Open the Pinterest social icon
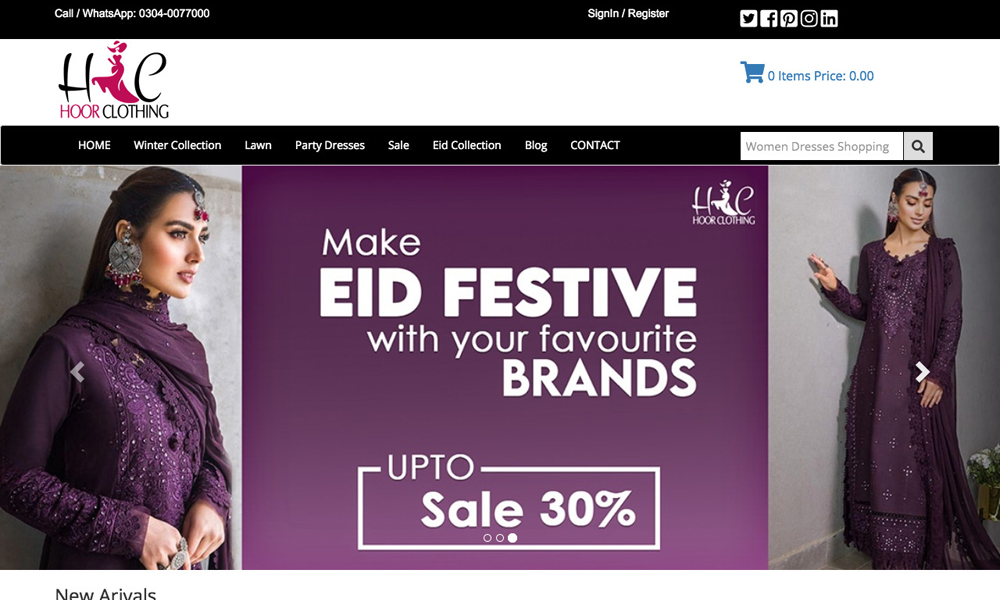The width and height of the screenshot is (1000, 600). pyautogui.click(x=789, y=18)
